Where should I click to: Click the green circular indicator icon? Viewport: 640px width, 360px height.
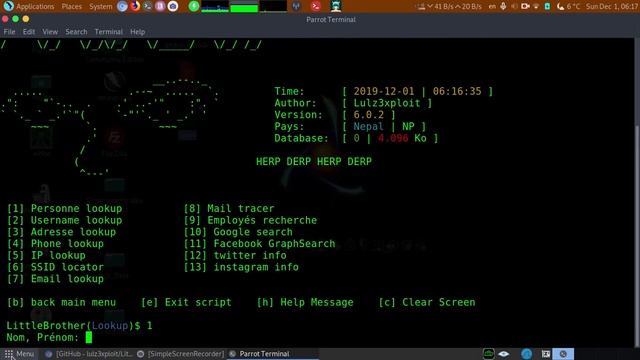(x=194, y=6)
